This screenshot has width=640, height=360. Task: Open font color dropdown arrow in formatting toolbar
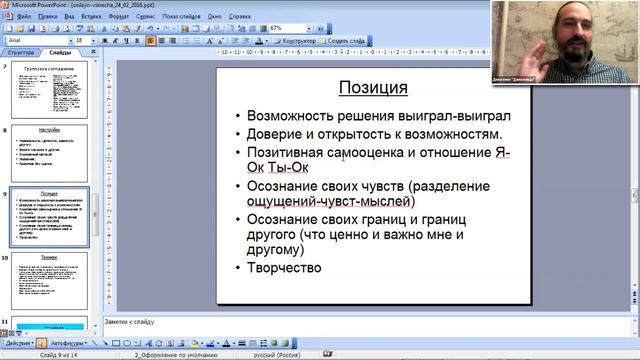click(x=267, y=41)
